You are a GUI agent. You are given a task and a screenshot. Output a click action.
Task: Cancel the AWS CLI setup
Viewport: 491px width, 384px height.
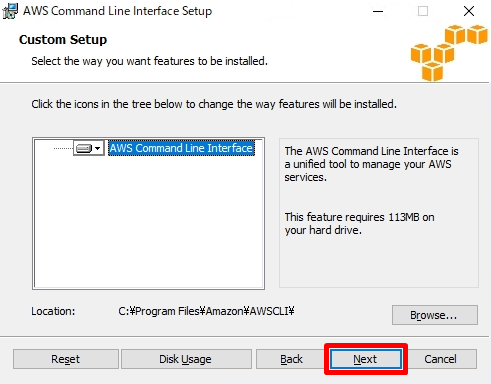(x=441, y=359)
